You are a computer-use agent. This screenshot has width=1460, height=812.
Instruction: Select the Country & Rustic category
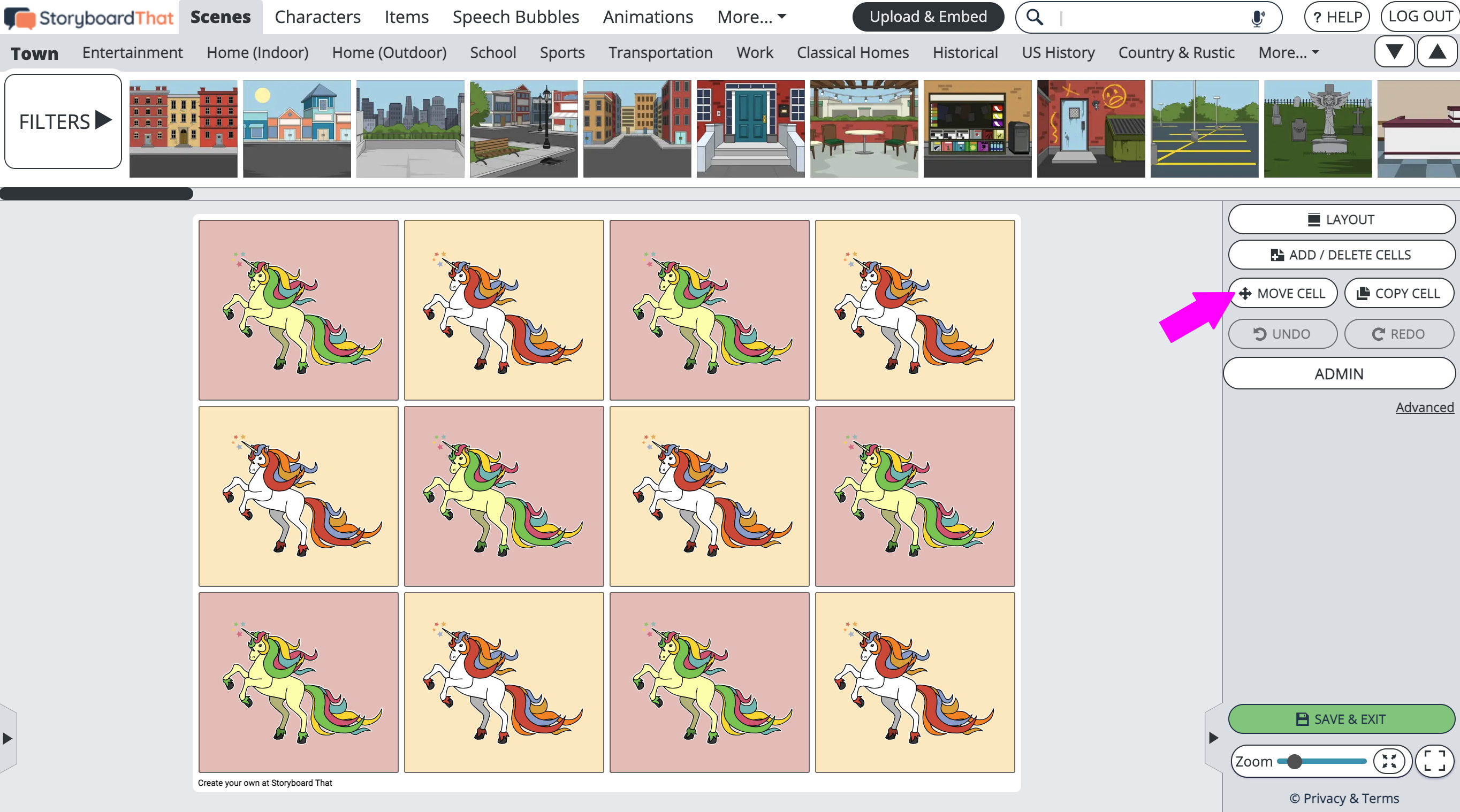(x=1176, y=53)
